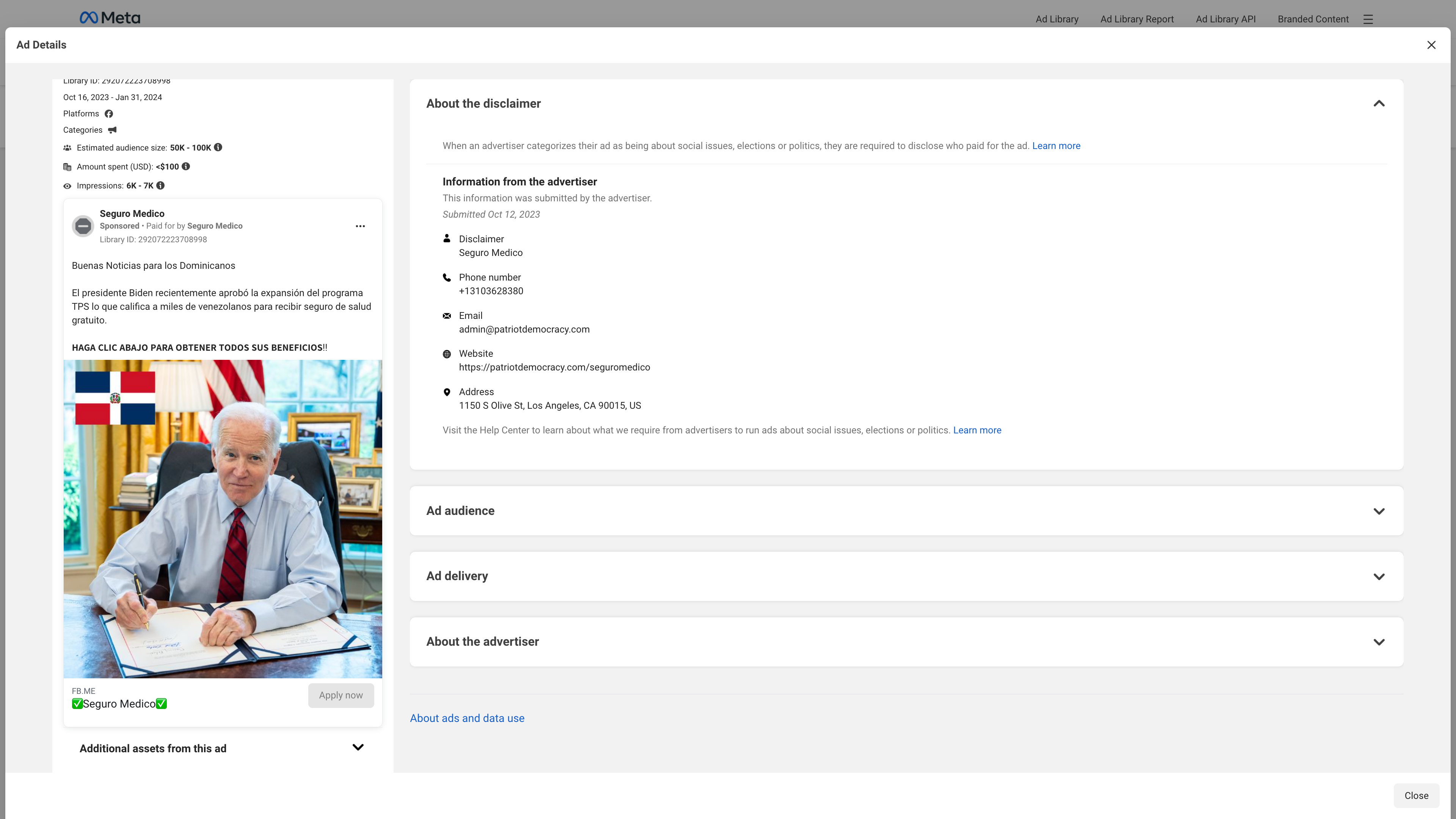Open the hamburger menu in top bar
This screenshot has height=819, width=1456.
tap(1368, 19)
